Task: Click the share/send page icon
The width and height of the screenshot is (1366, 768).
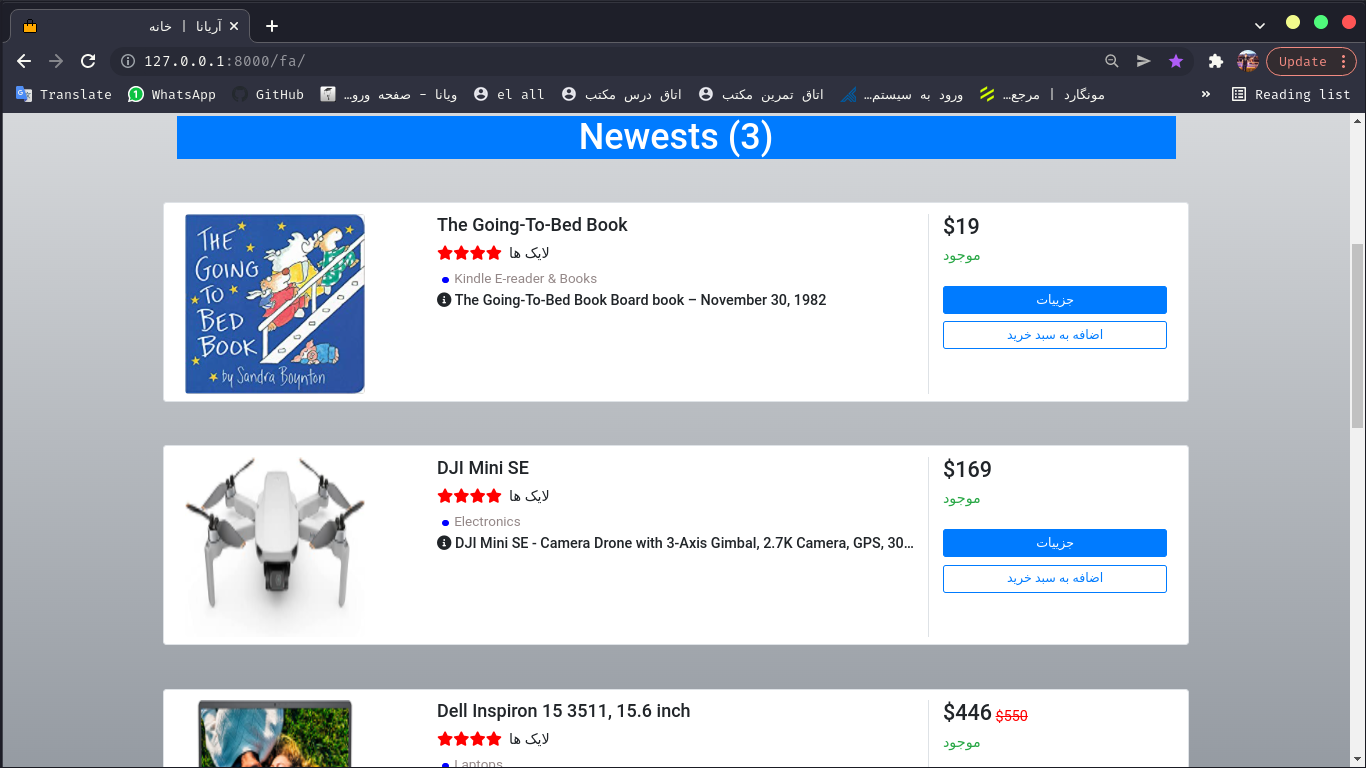Action: point(1143,61)
